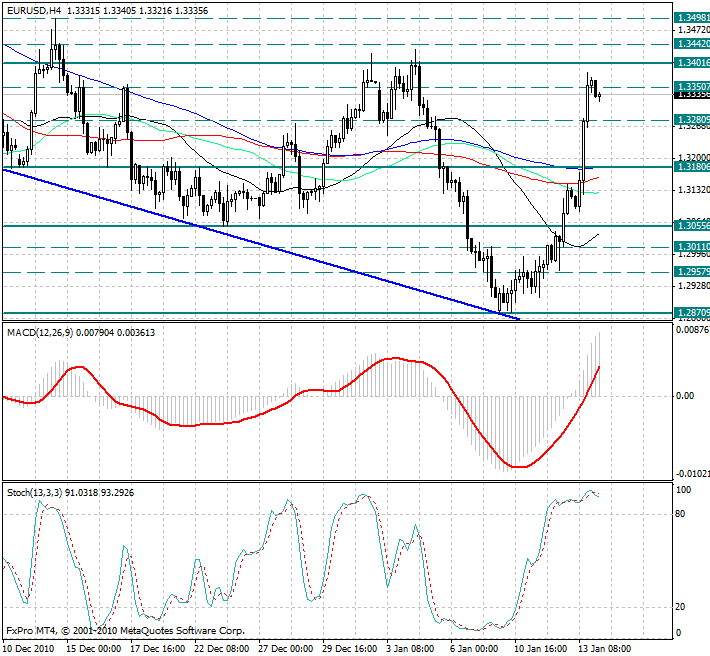Click the 1.3280 level price label
The width and height of the screenshot is (710, 656).
tap(692, 120)
